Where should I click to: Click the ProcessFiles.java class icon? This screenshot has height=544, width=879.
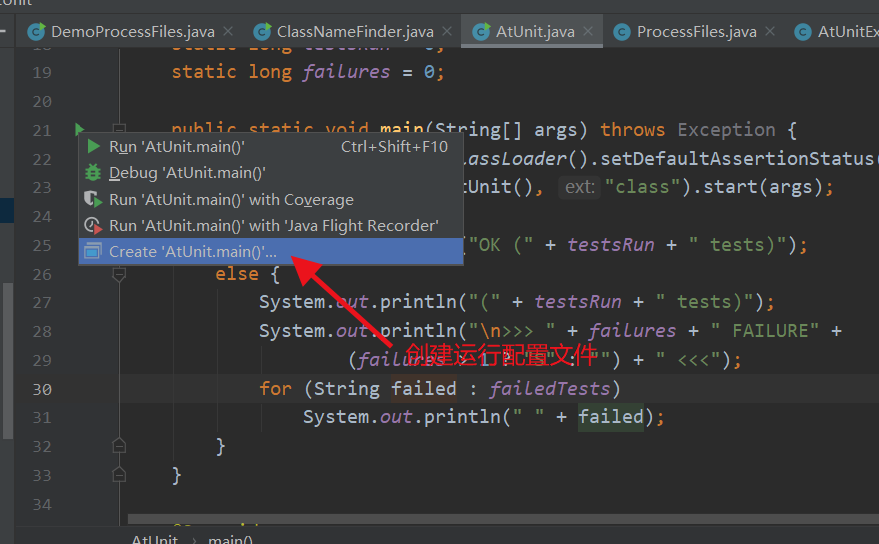[622, 32]
